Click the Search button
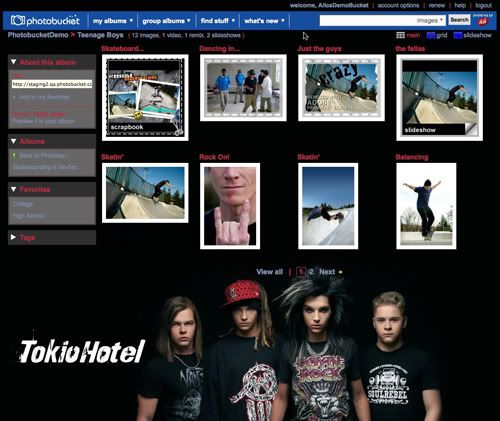 [x=459, y=20]
